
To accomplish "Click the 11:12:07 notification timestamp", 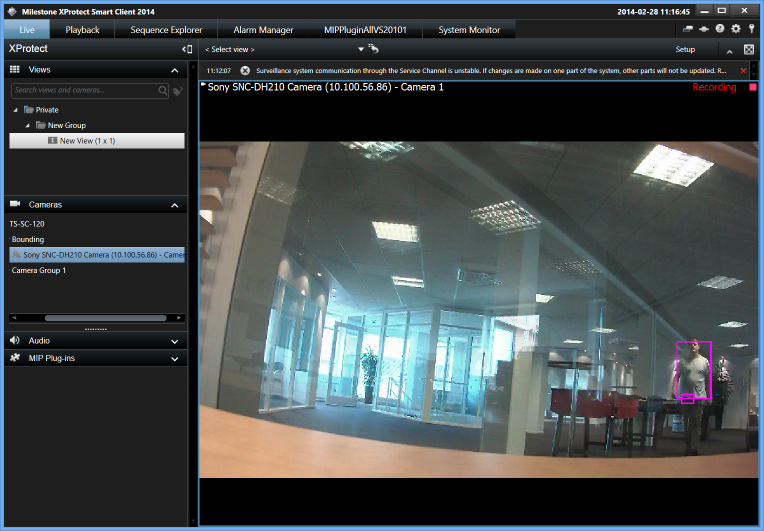I will pos(219,71).
